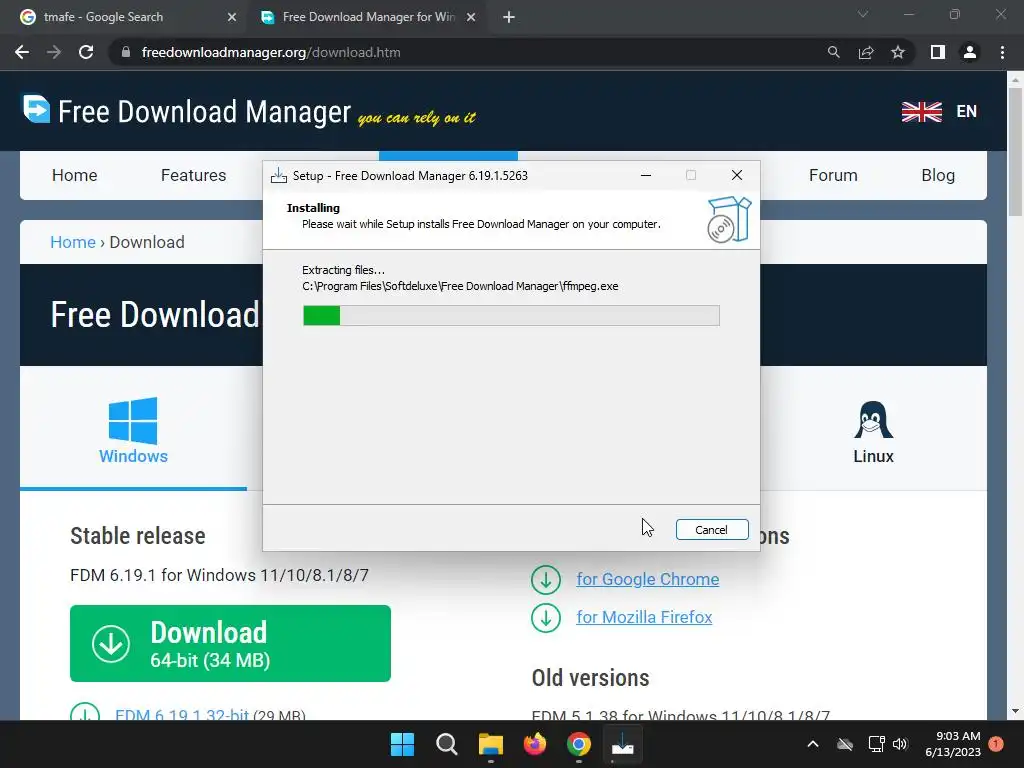The height and width of the screenshot is (768, 1024).
Task: Click the padlock site info icon
Action: [126, 52]
